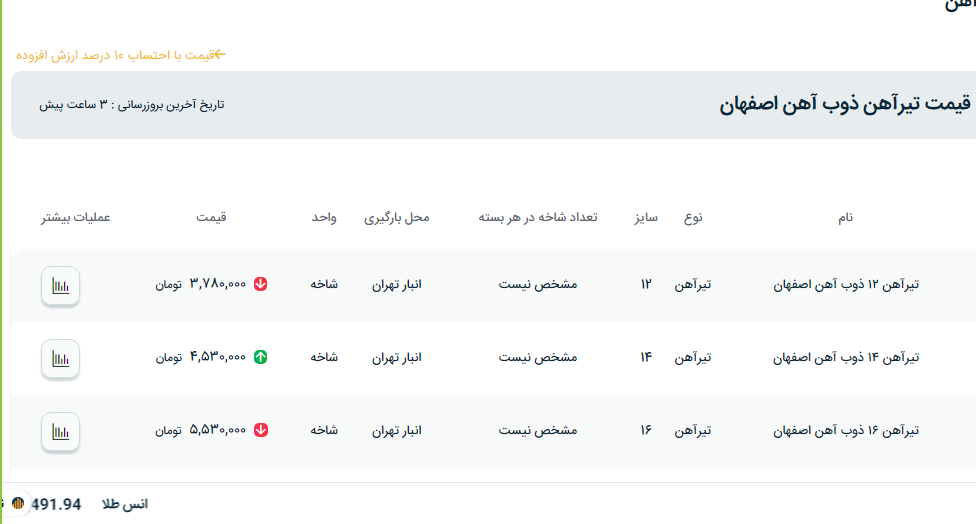
Task: Click the red down arrow beside price ۵,۵۳۰,۰۰۰
Action: click(x=261, y=430)
